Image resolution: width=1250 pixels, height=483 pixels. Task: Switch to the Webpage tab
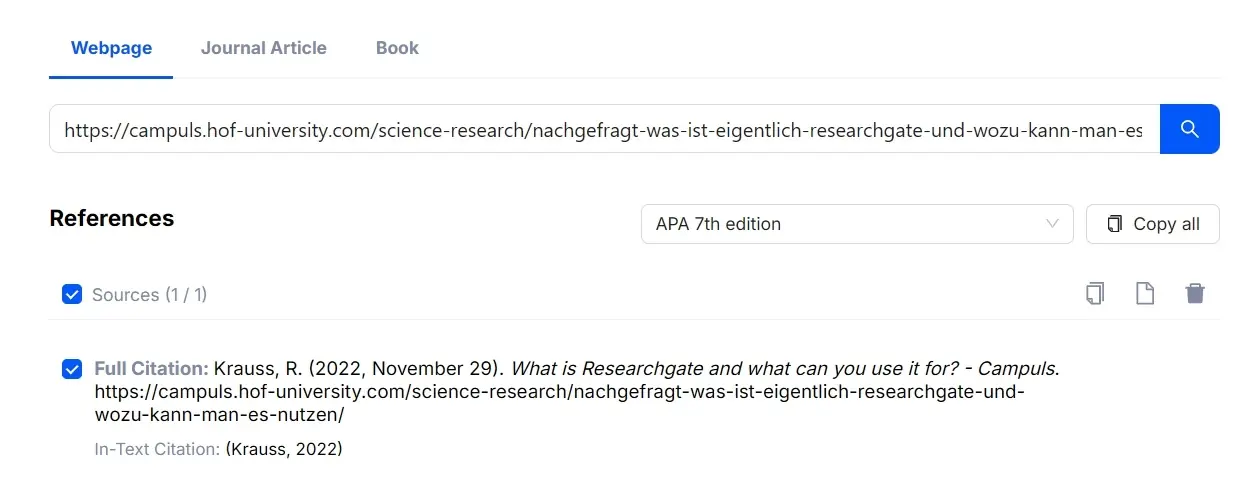click(111, 48)
